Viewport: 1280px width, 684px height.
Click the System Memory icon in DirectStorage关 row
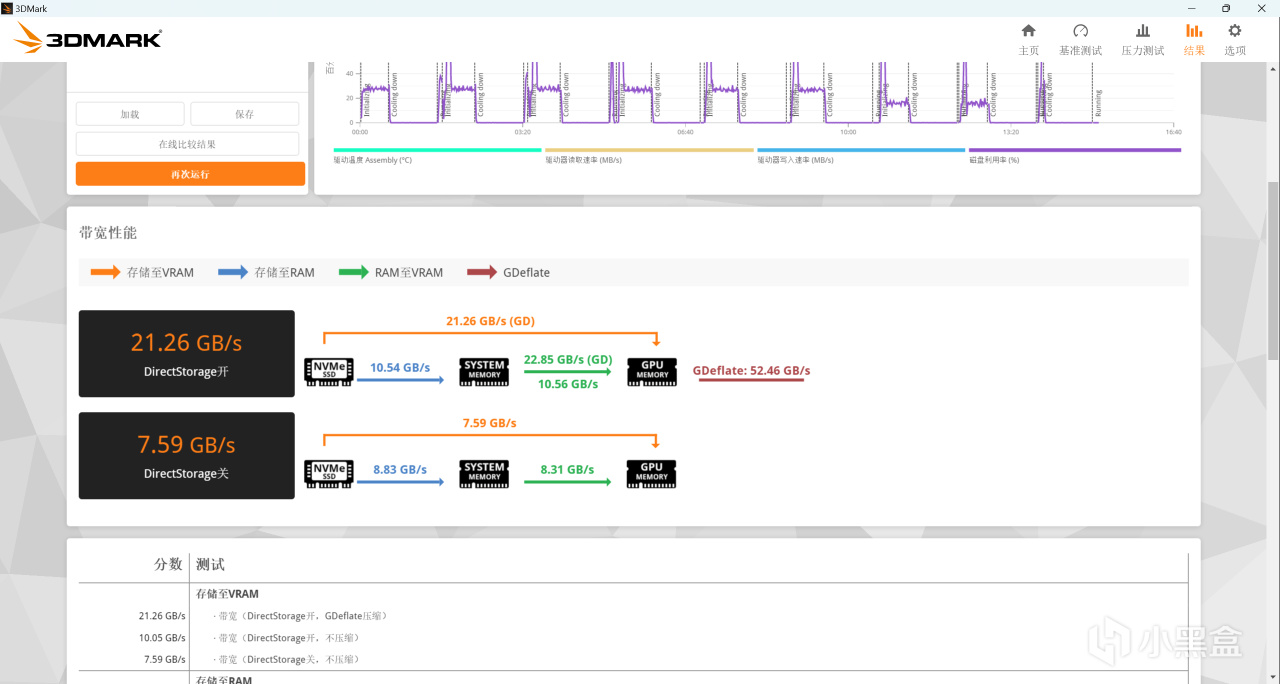[484, 473]
